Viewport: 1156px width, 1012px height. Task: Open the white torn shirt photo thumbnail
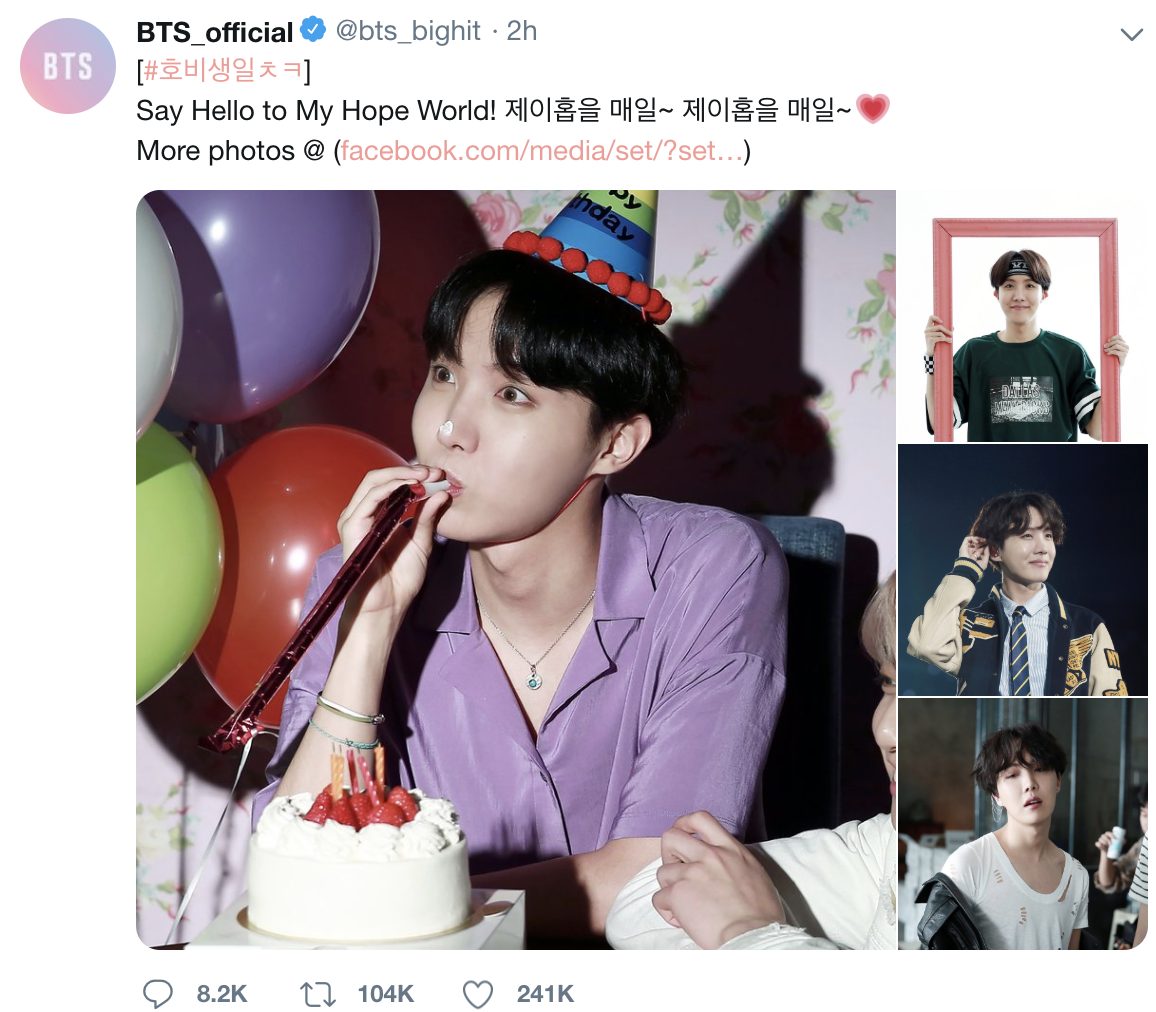tap(1023, 823)
